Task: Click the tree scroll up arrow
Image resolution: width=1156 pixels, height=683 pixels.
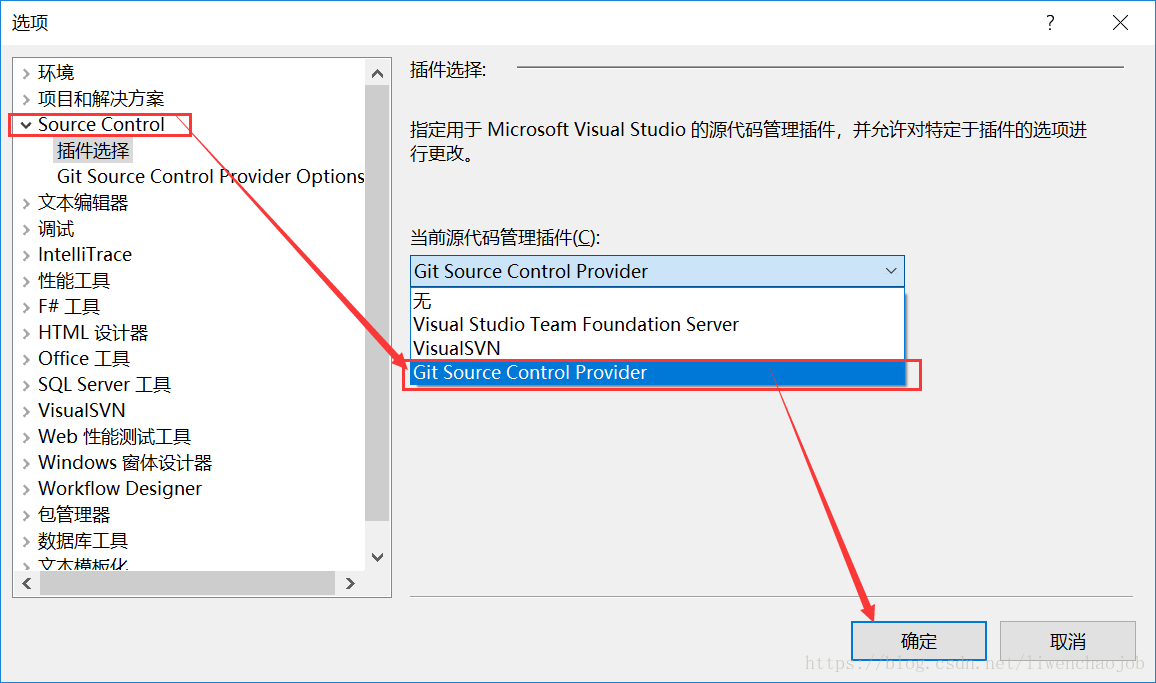Action: coord(377,73)
